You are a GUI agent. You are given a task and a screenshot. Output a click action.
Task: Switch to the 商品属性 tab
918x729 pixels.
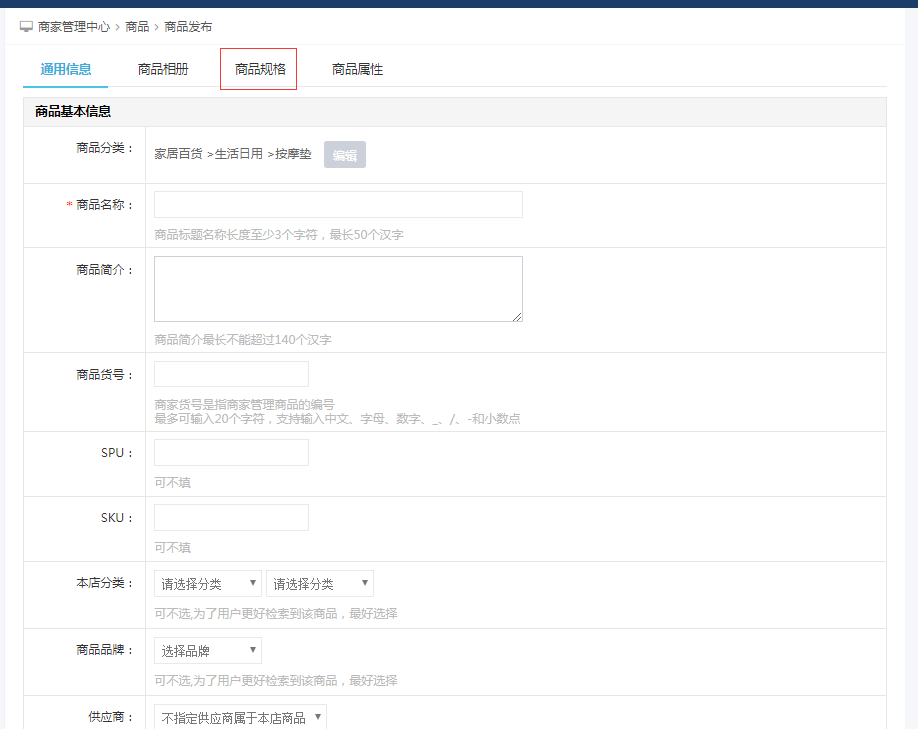click(x=357, y=69)
